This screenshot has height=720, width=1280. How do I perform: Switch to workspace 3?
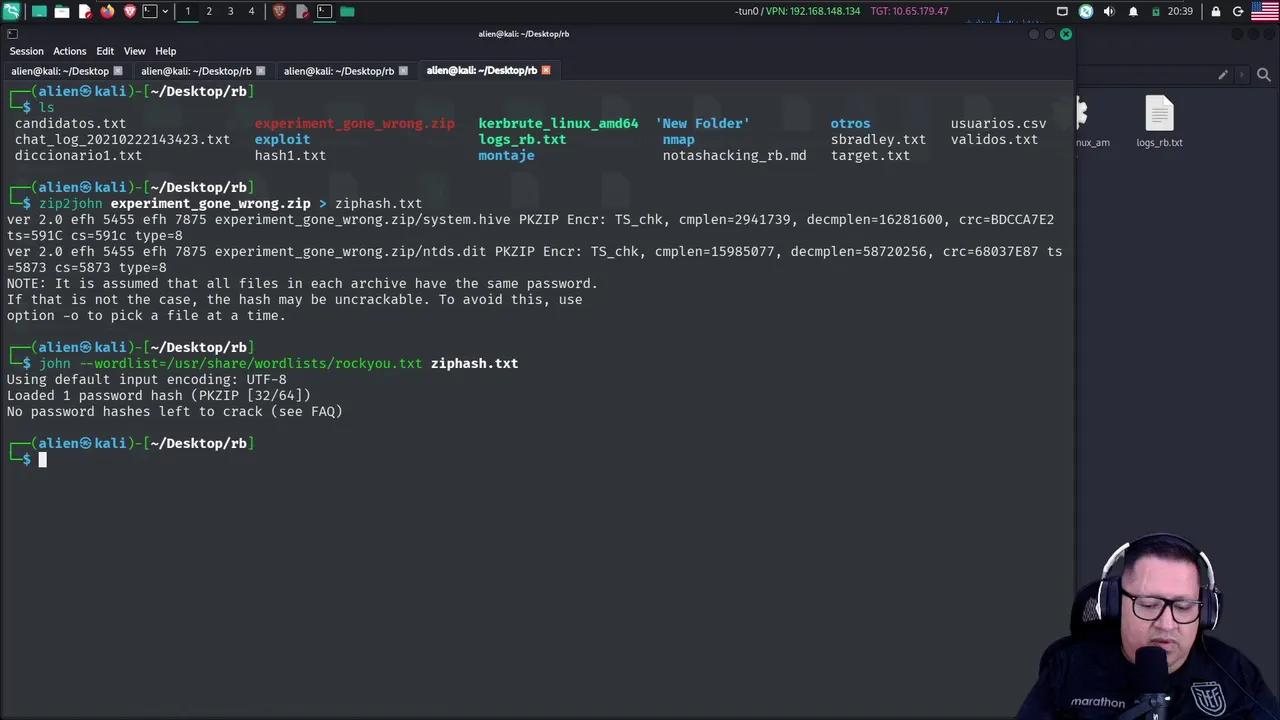(x=230, y=11)
